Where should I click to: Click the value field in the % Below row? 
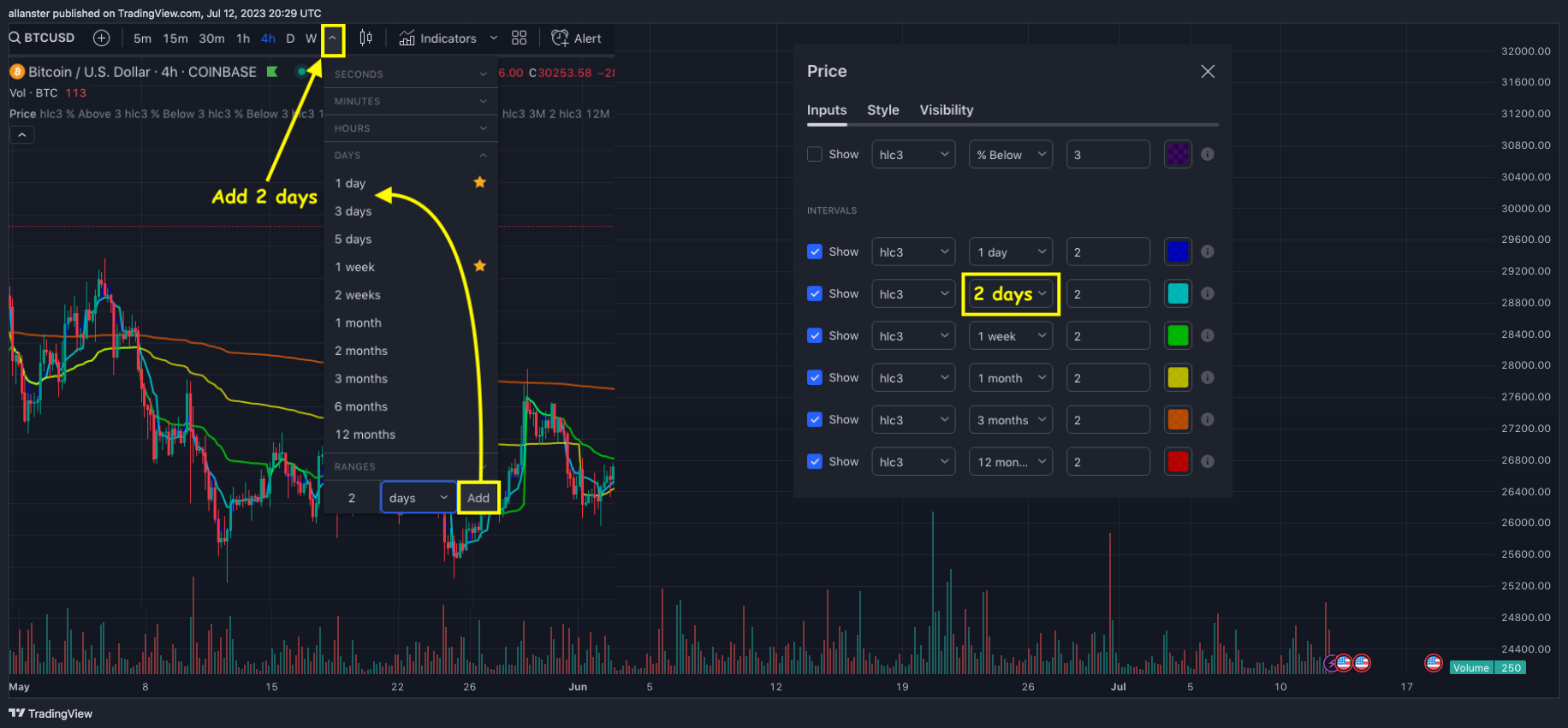pyautogui.click(x=1108, y=155)
